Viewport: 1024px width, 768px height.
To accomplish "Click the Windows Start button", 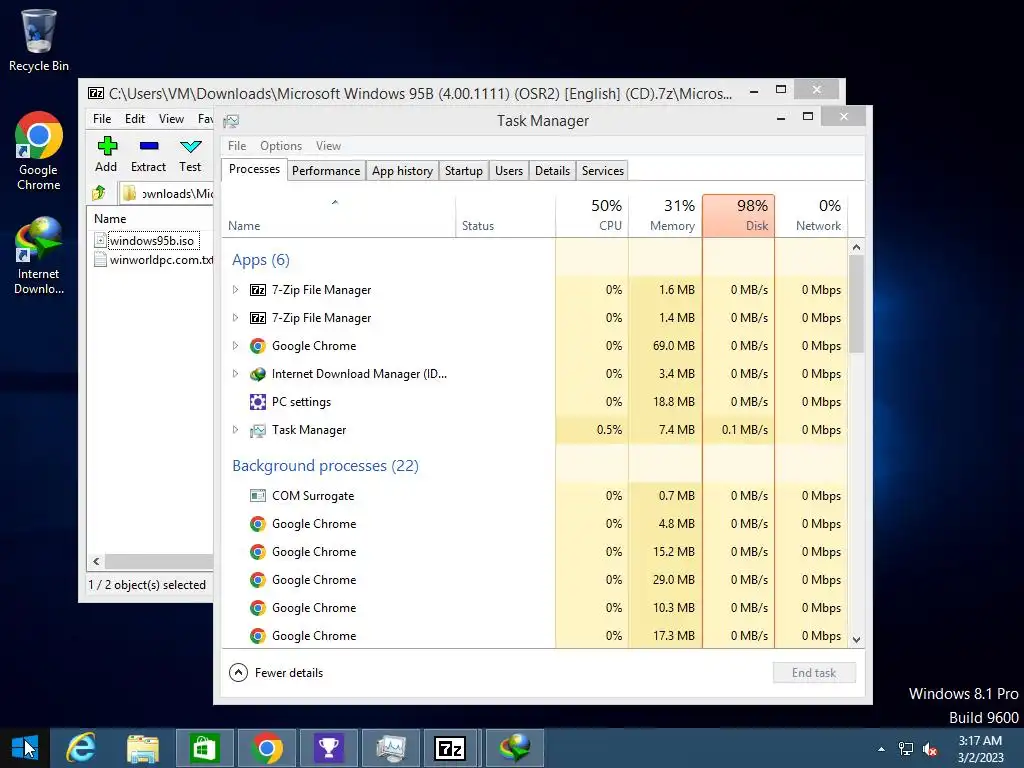I will pyautogui.click(x=24, y=748).
